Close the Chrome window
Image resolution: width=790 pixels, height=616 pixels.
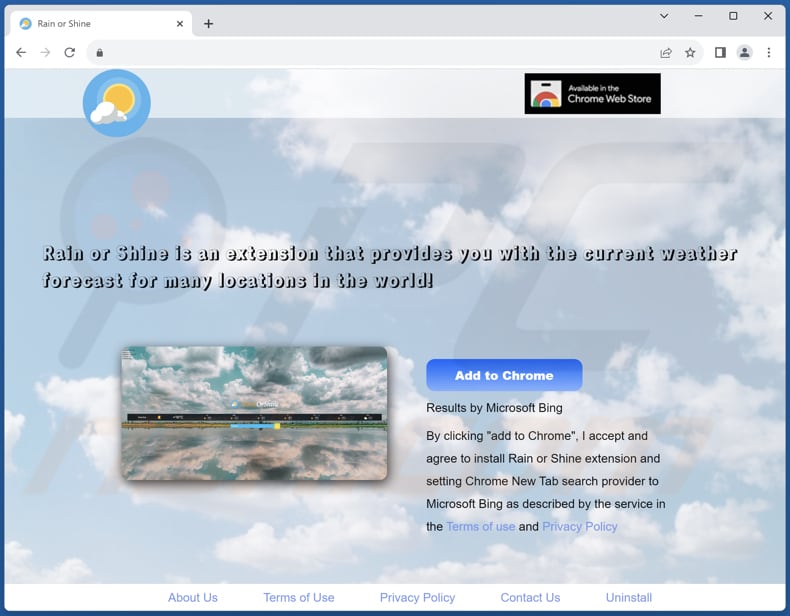(768, 16)
